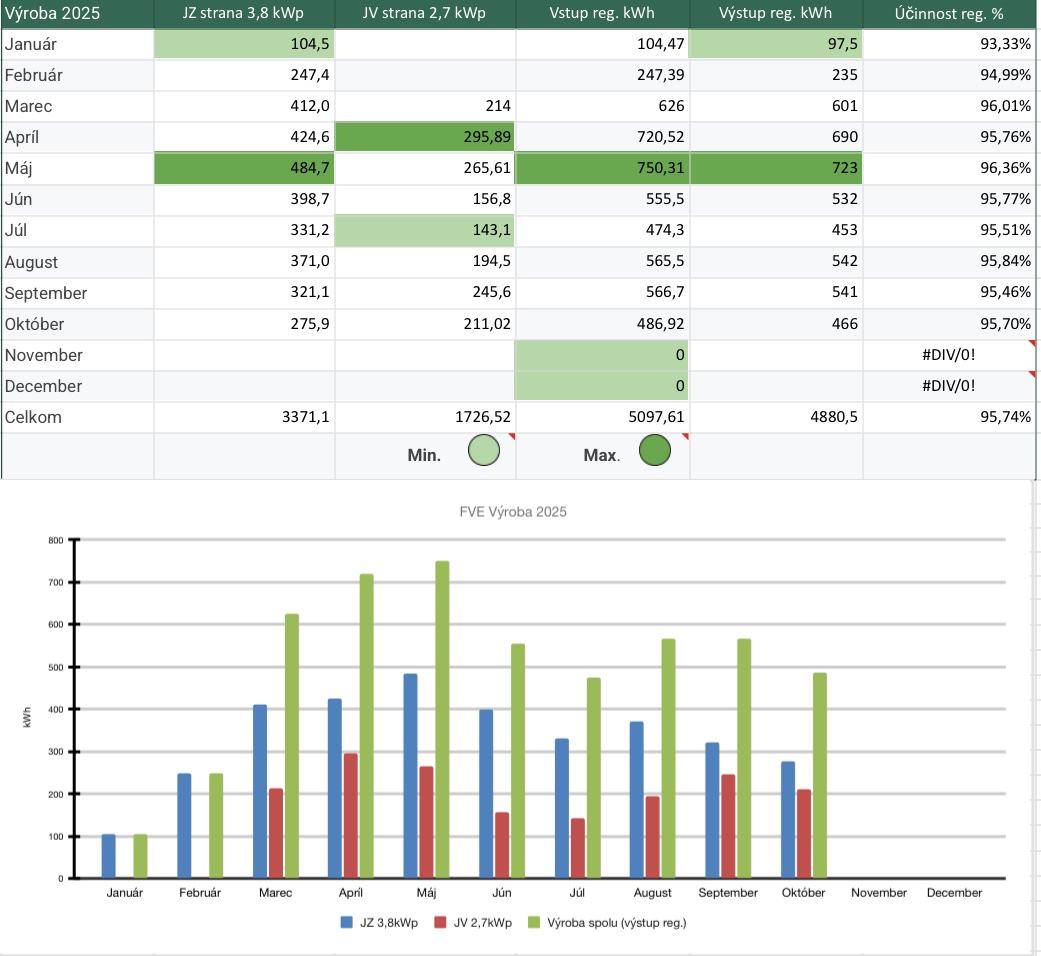
Task: Select the December row label cell
Action: [x=77, y=386]
